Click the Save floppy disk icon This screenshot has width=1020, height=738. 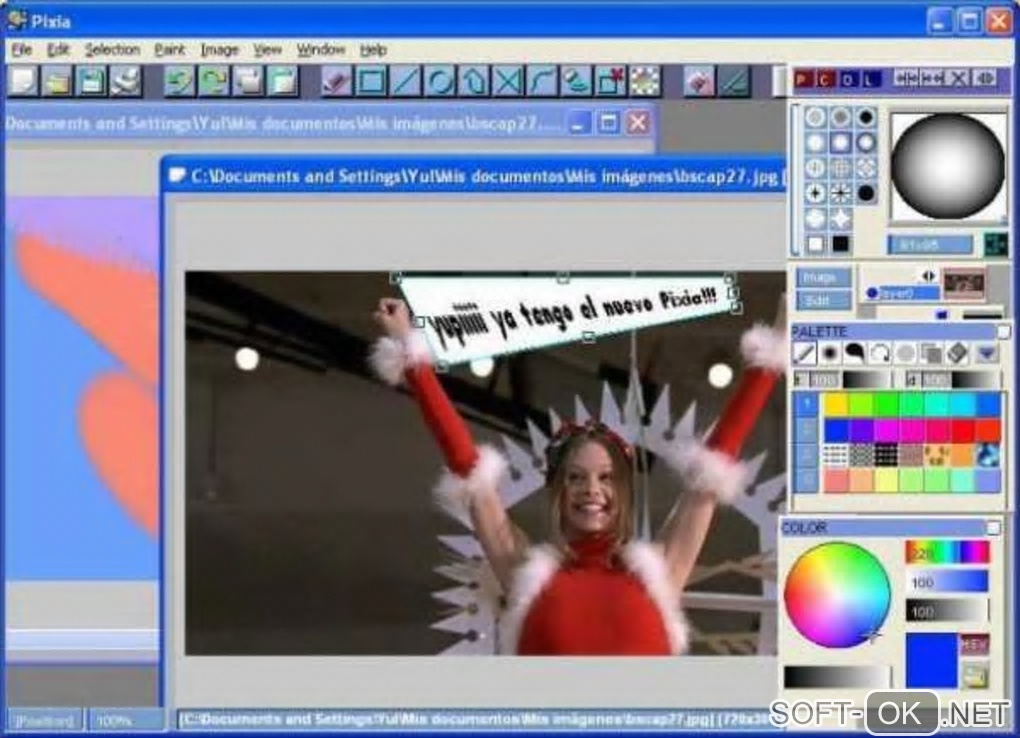coord(92,81)
